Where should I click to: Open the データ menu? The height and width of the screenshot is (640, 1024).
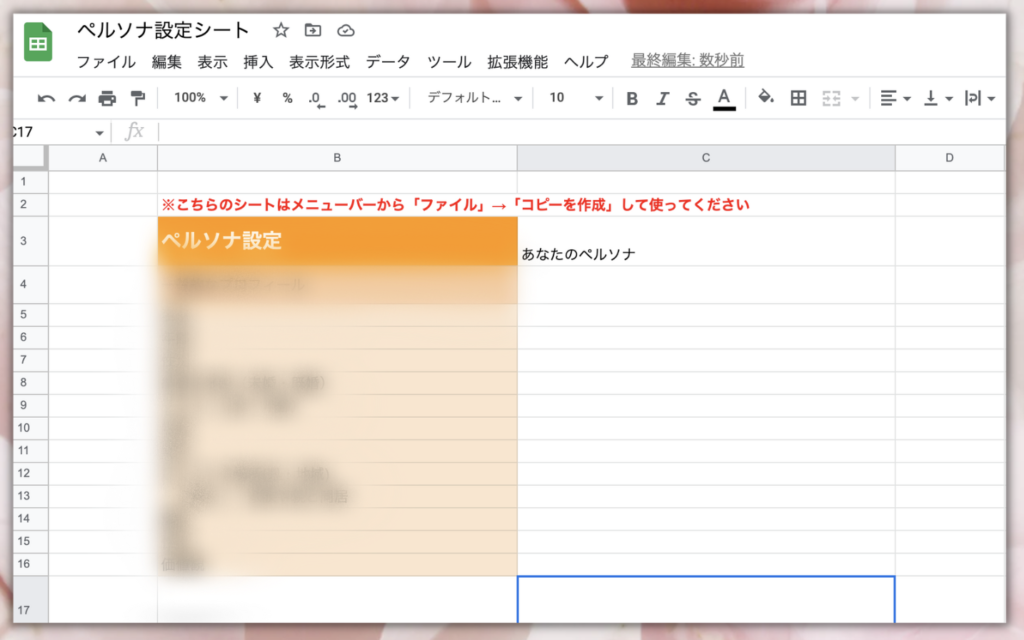click(388, 62)
